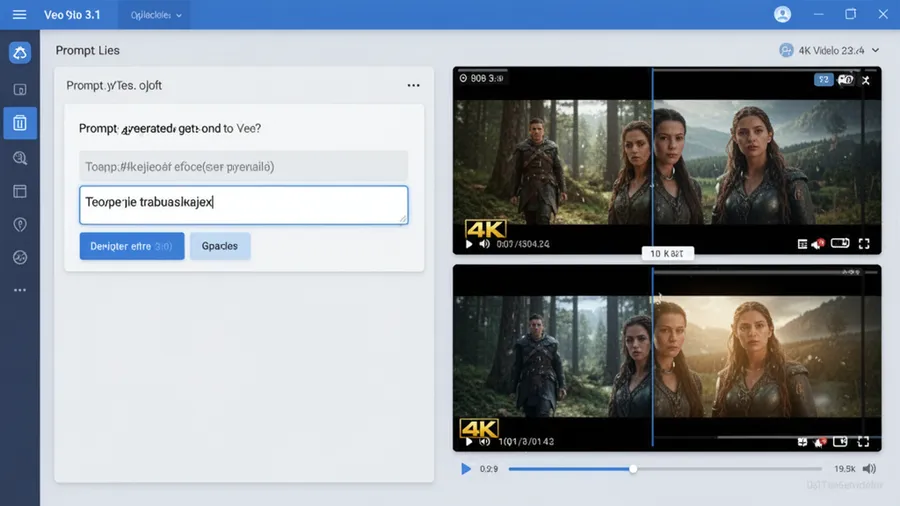
Task: Open the hamburger menu in title bar
Action: [20, 14]
